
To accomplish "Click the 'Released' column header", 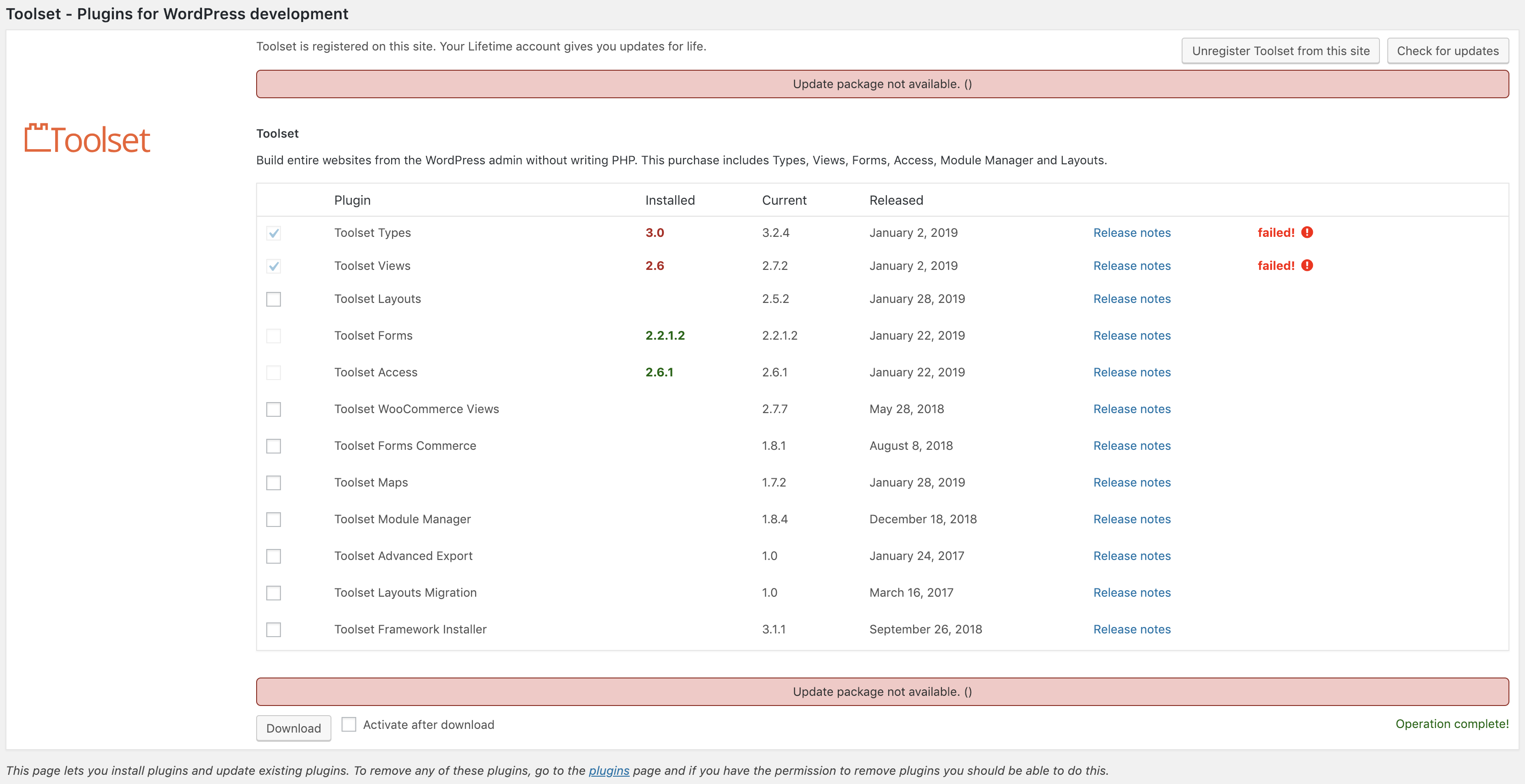I will pyautogui.click(x=896, y=200).
